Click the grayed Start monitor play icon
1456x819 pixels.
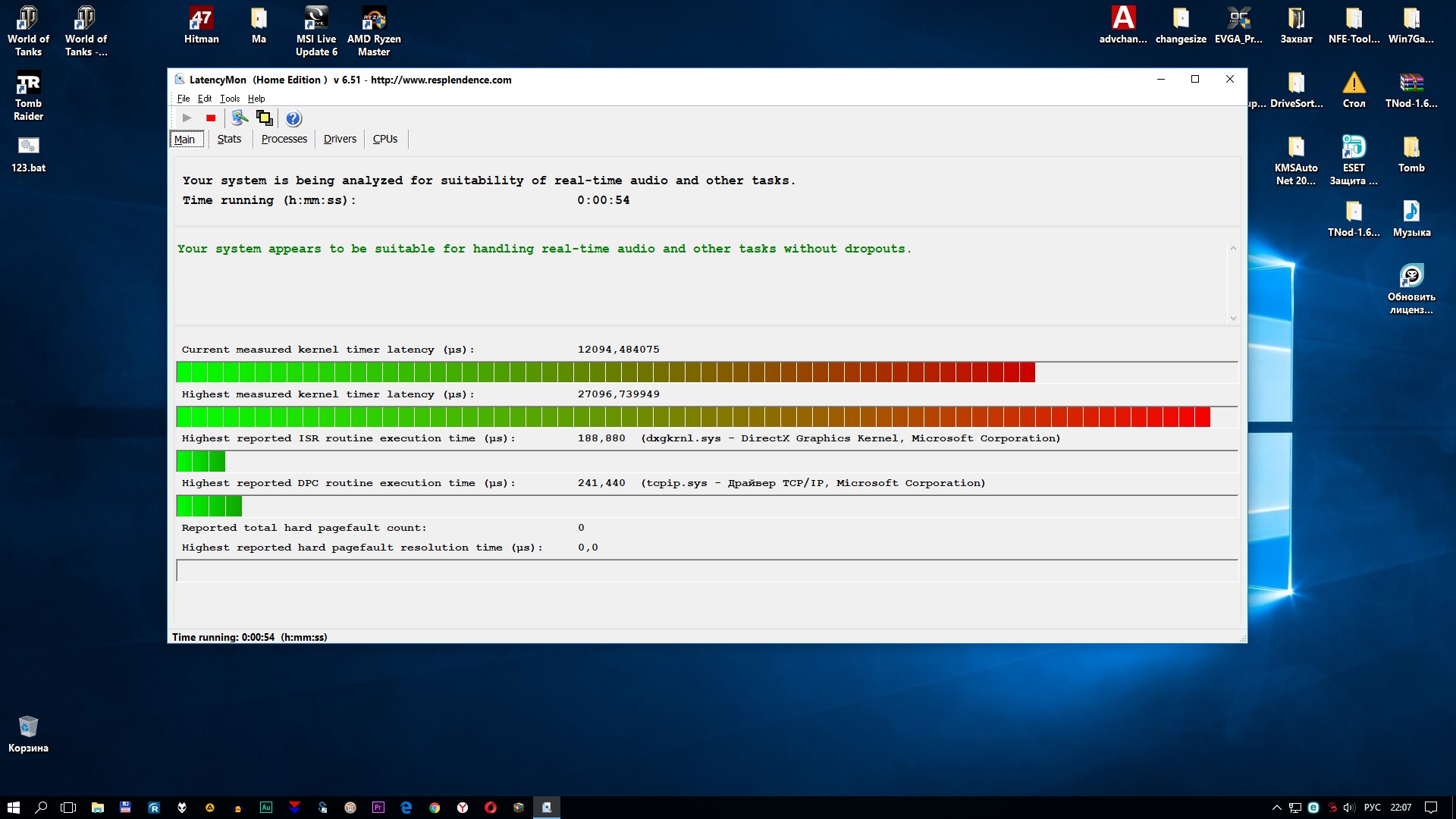tap(187, 118)
